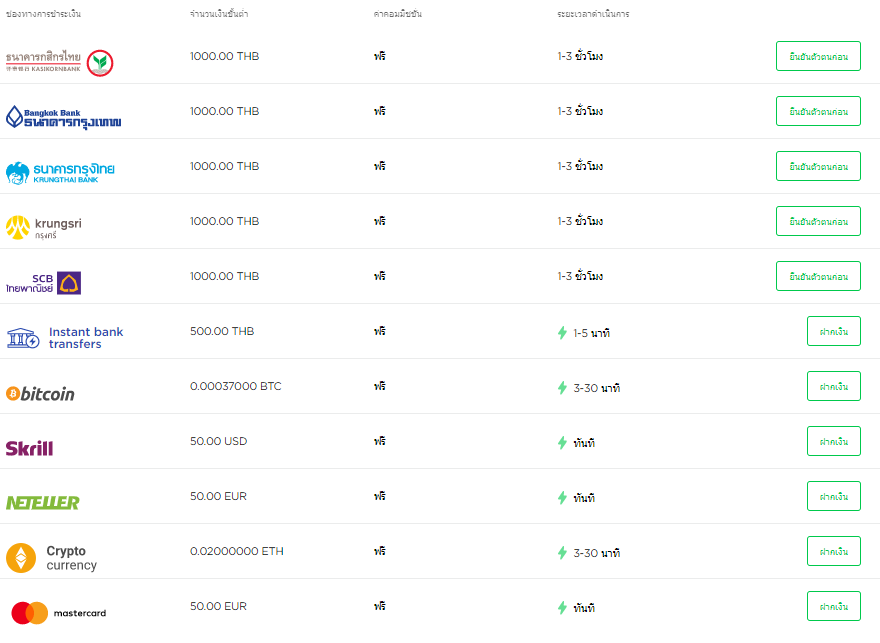Click the Kasikornbank logo
The image size is (880, 643).
click(x=59, y=62)
